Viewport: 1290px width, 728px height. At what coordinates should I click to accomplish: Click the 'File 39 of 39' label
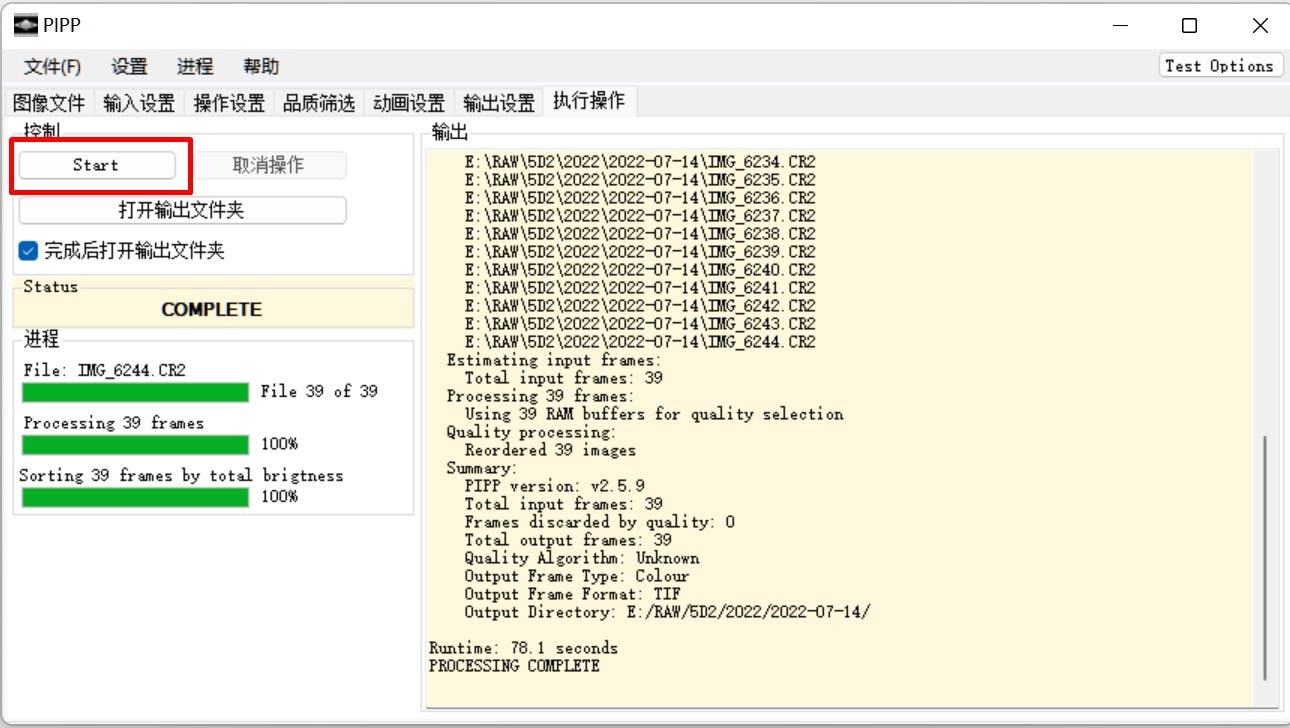[x=319, y=392]
